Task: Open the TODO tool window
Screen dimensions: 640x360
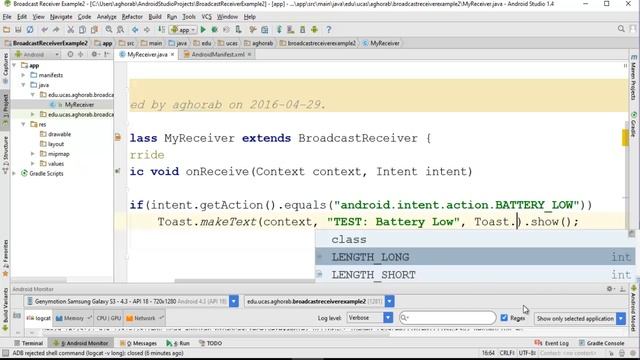Action: [211, 343]
